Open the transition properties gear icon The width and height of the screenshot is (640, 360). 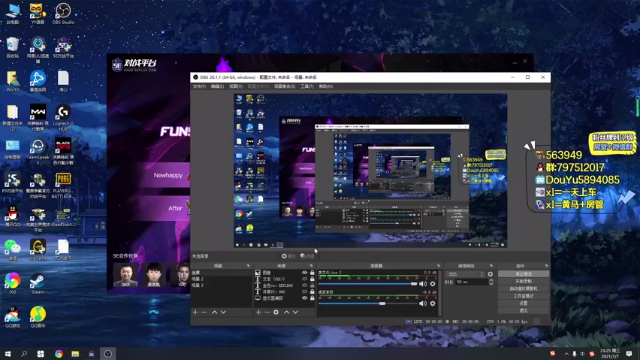click(490, 274)
